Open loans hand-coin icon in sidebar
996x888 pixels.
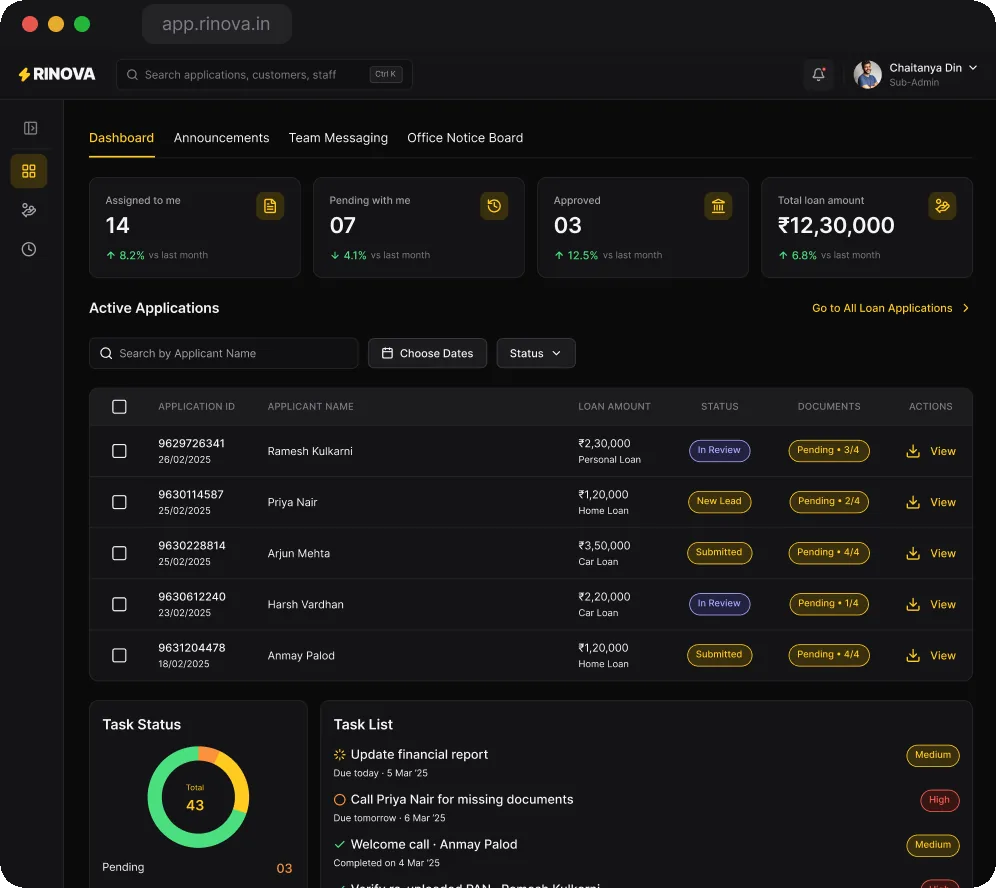(x=29, y=210)
